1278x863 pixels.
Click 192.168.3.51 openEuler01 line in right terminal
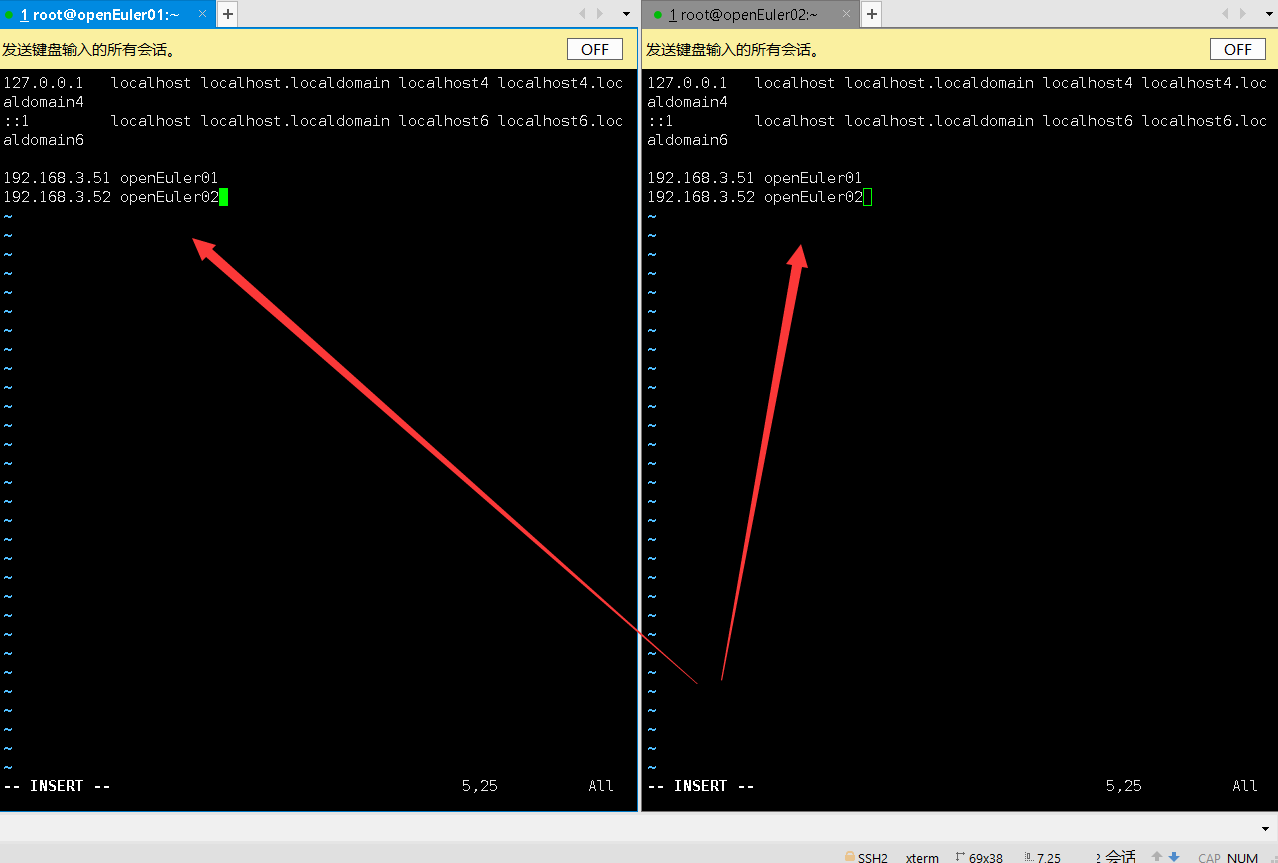click(x=754, y=178)
